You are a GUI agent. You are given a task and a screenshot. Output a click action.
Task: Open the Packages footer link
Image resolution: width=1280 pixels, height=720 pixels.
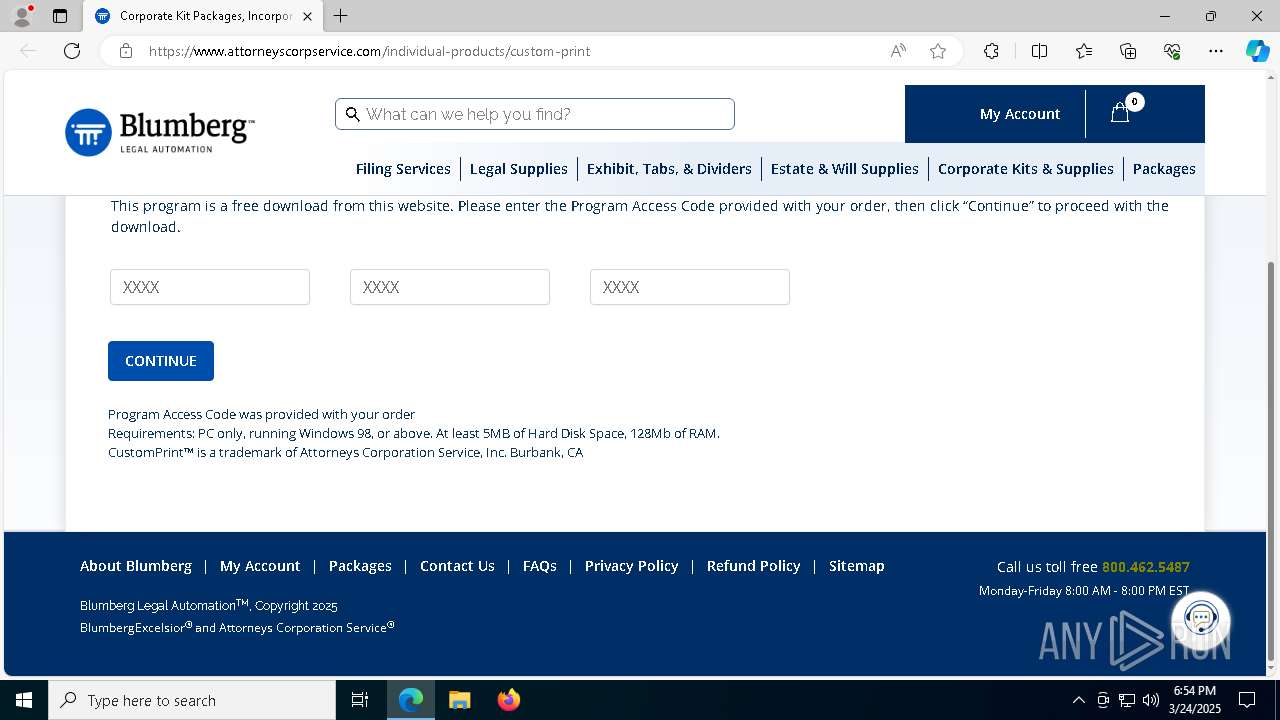360,566
